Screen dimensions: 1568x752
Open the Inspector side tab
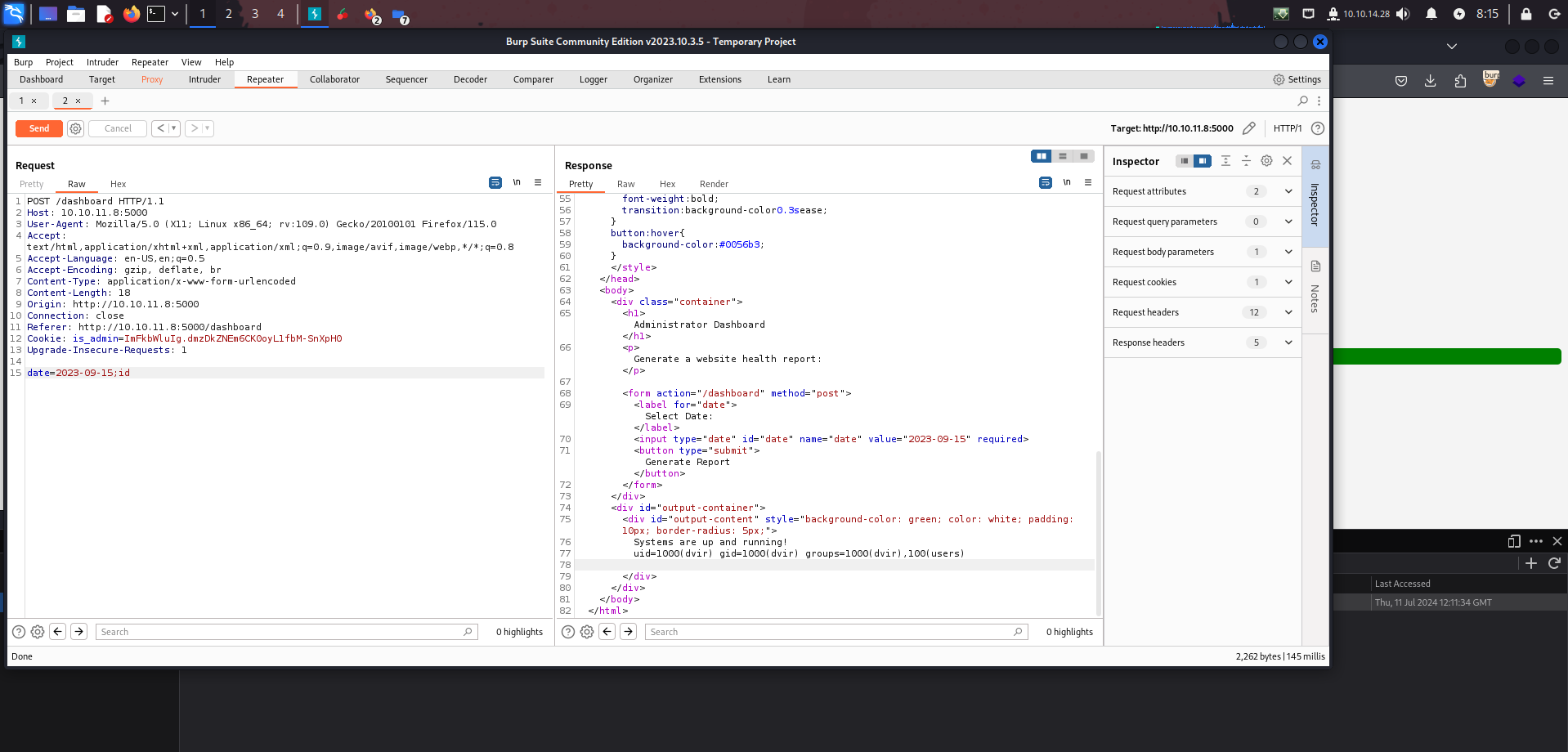1315,196
